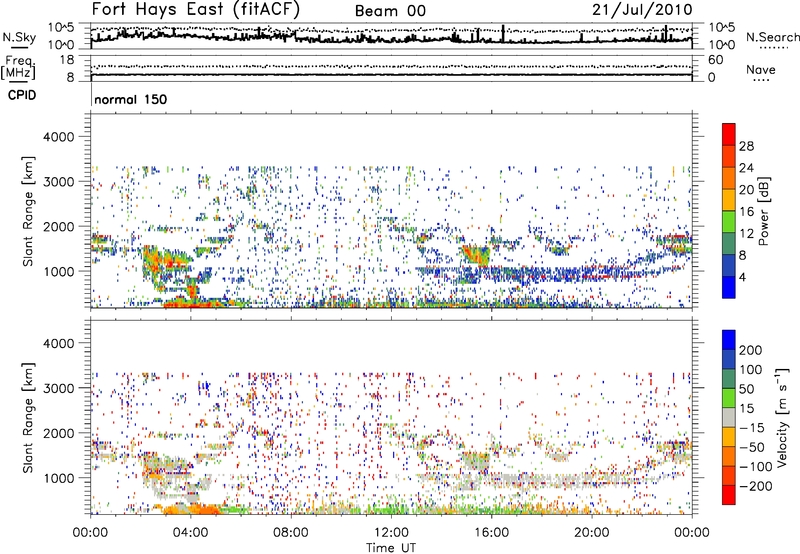Click the -200 value on the Velocity colorbar

point(756,486)
